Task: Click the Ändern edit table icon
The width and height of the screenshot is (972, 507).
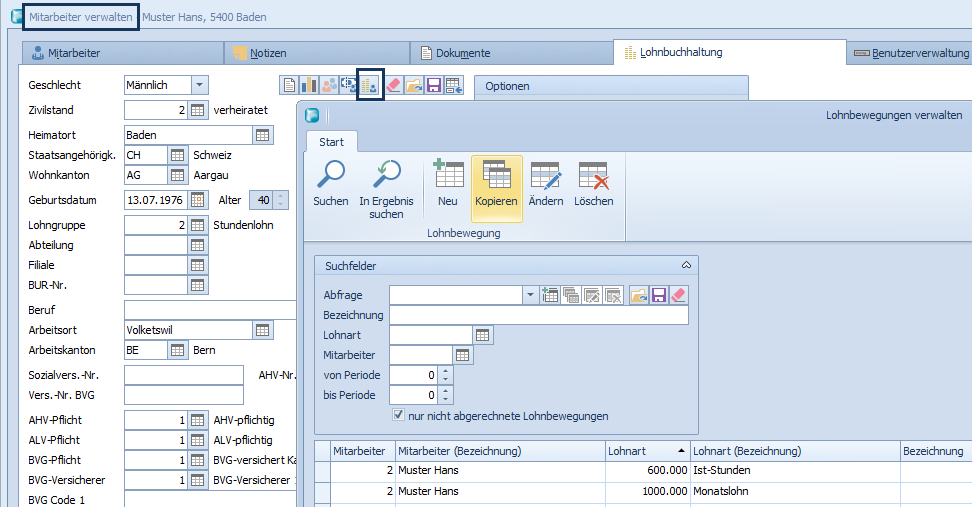Action: click(x=545, y=177)
